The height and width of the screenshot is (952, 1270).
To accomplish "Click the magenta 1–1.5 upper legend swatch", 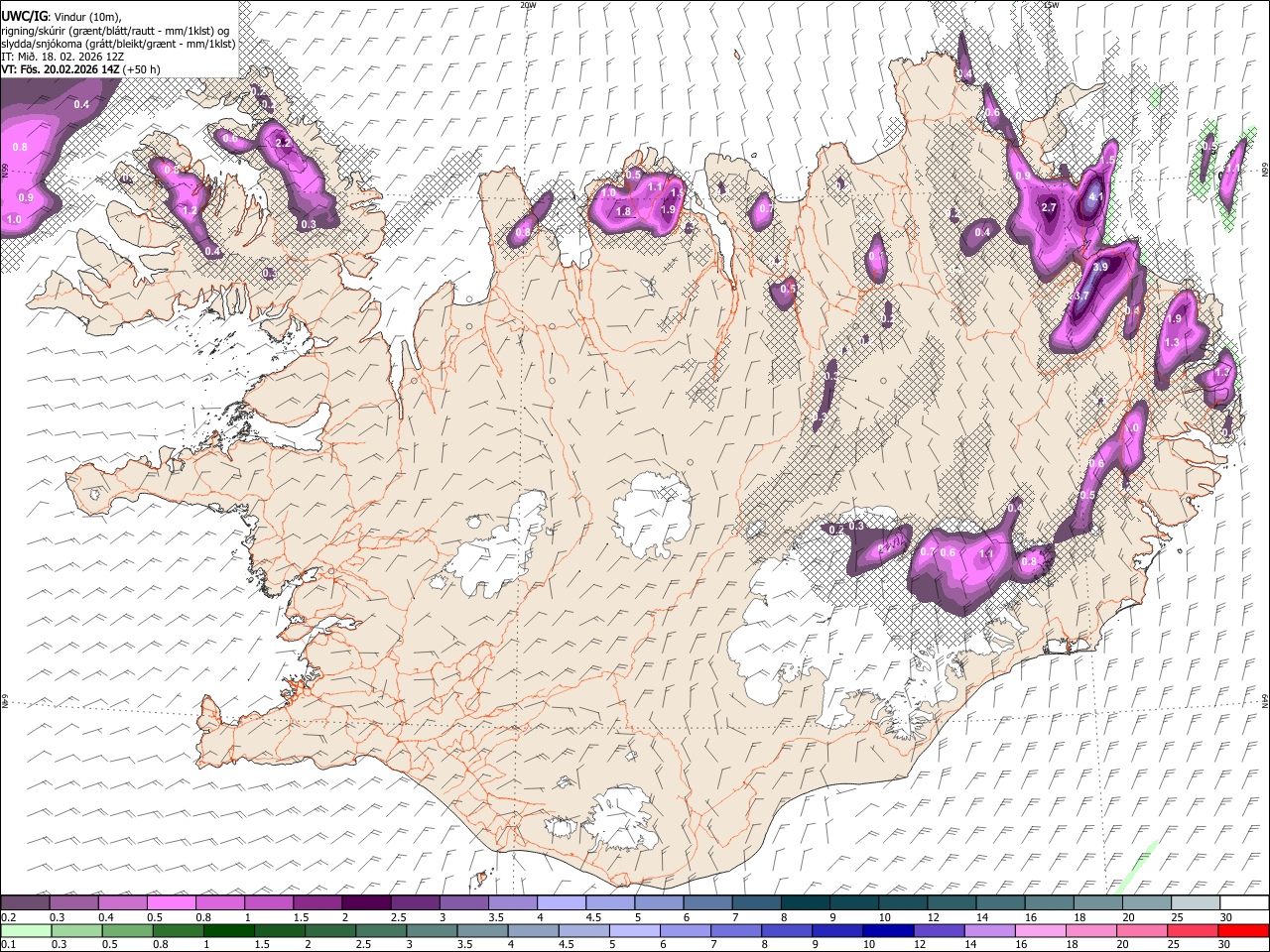I will coord(269,903).
